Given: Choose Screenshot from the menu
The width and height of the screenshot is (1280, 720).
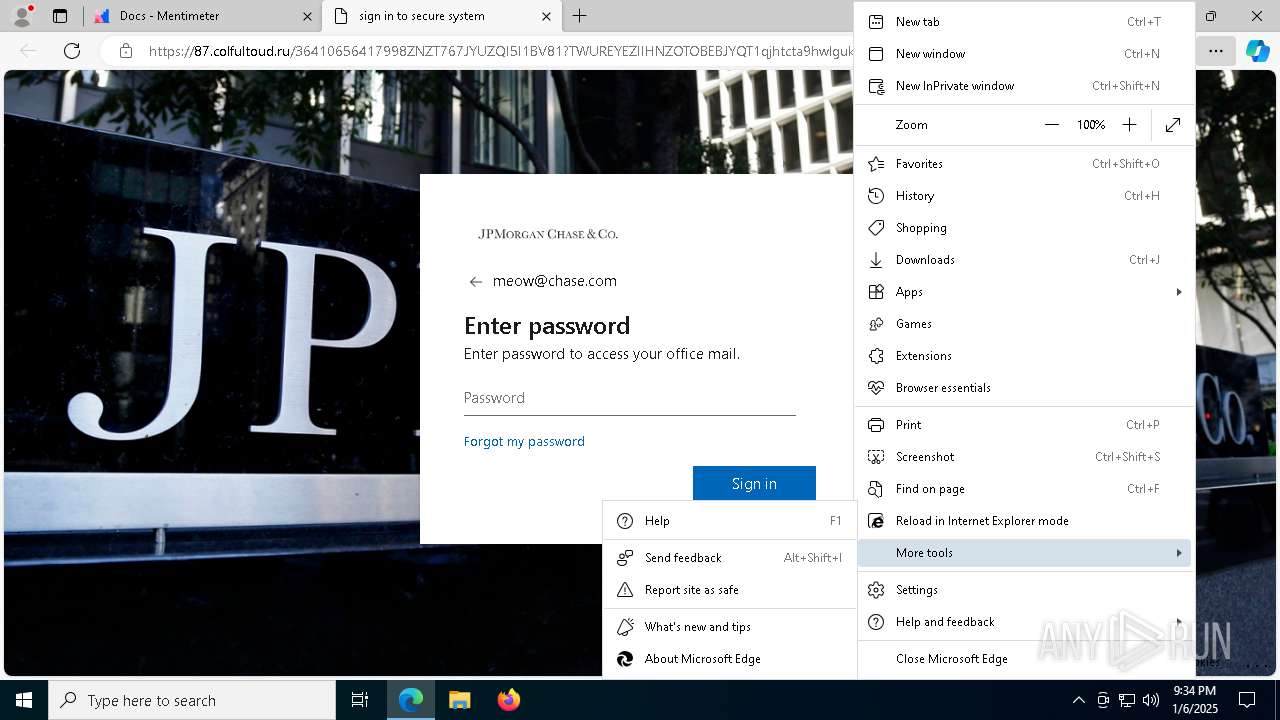Looking at the screenshot, I should pyautogui.click(x=1025, y=457).
